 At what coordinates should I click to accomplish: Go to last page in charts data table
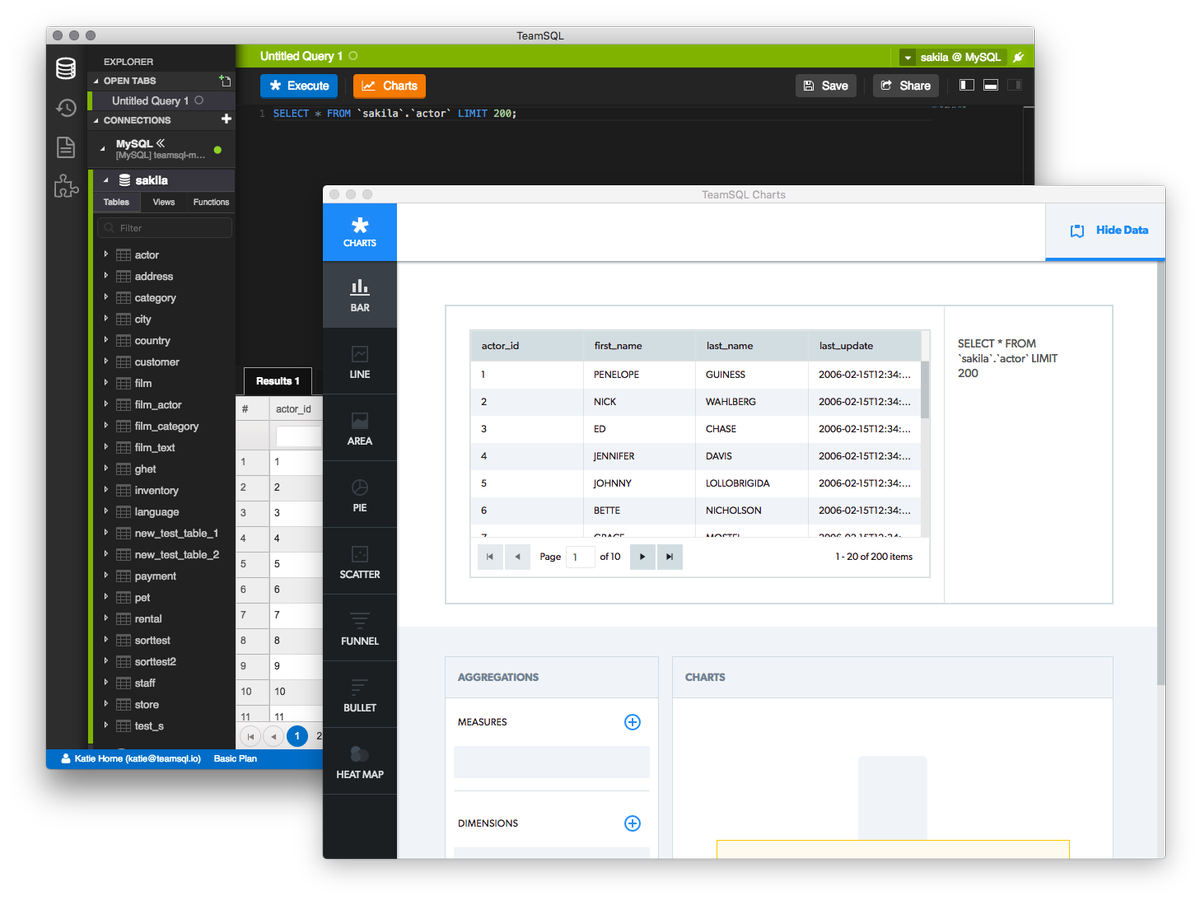670,556
